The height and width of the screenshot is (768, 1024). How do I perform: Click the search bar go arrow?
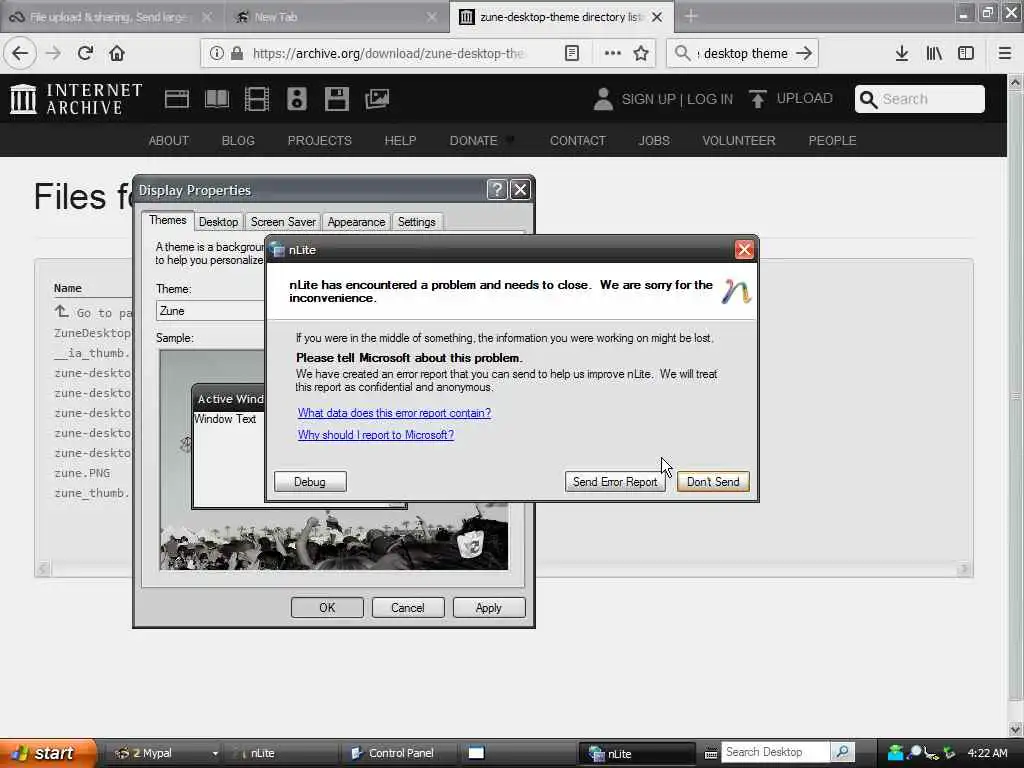coord(805,53)
